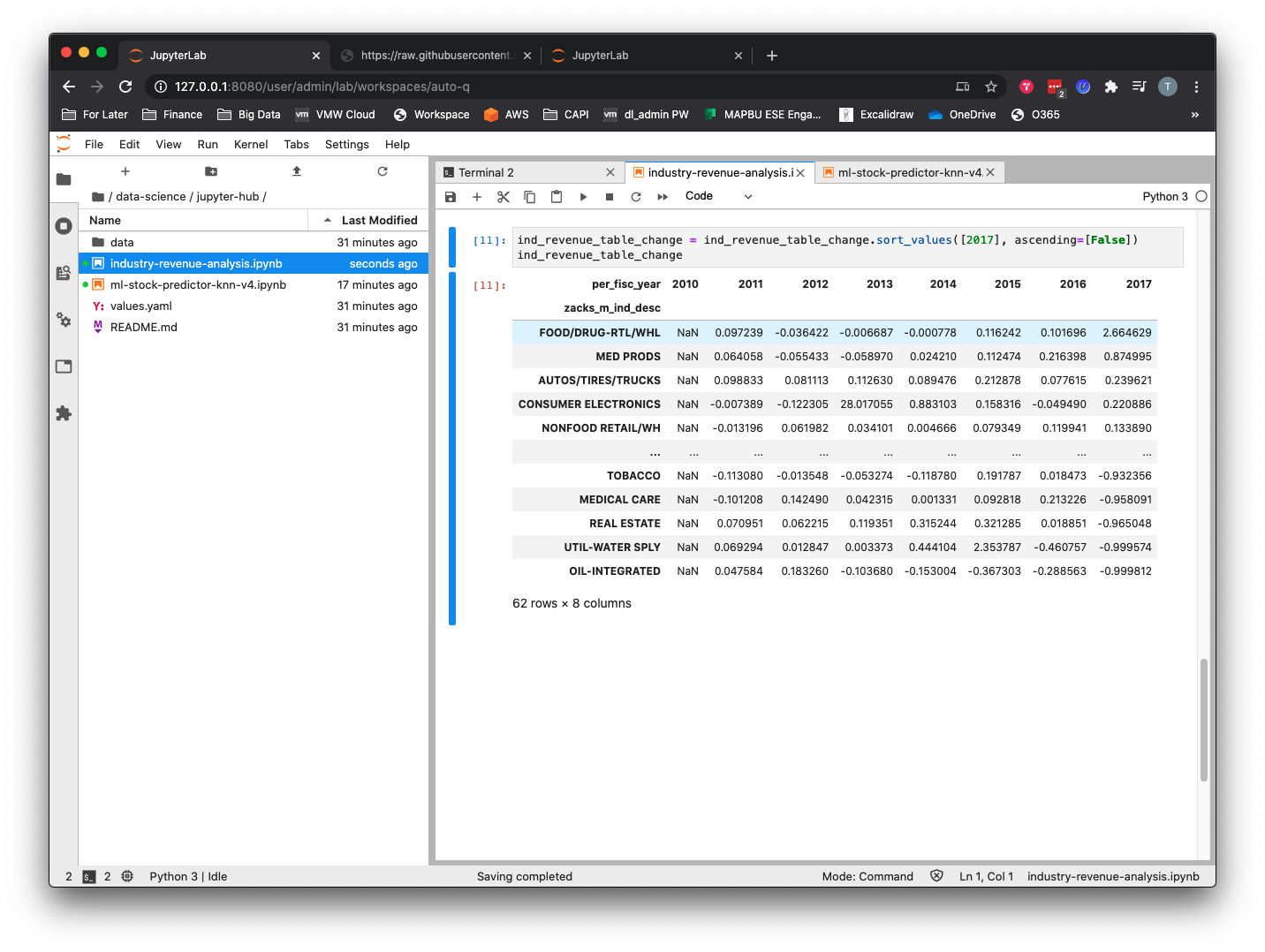Paste cells using the clipboard icon
The height and width of the screenshot is (952, 1265).
click(557, 197)
